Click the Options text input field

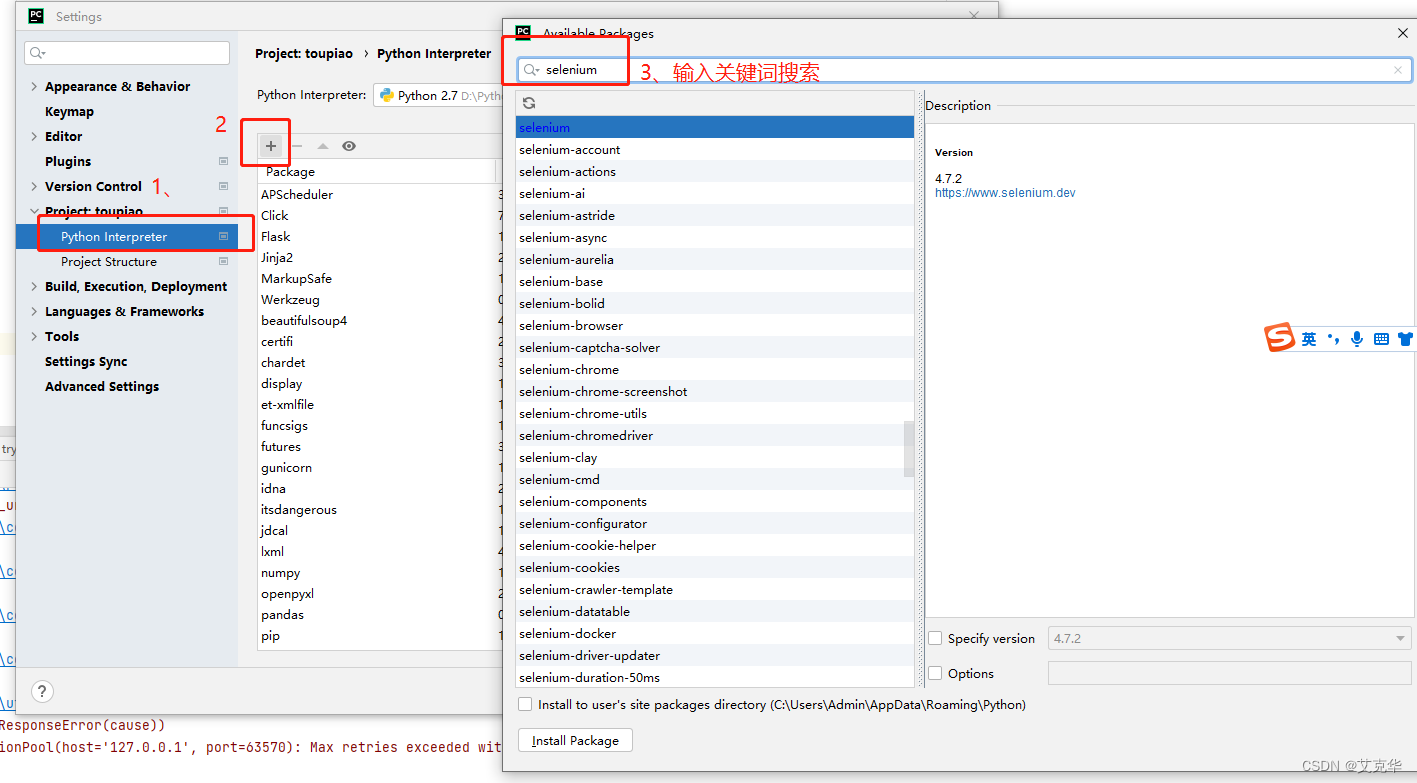1229,673
